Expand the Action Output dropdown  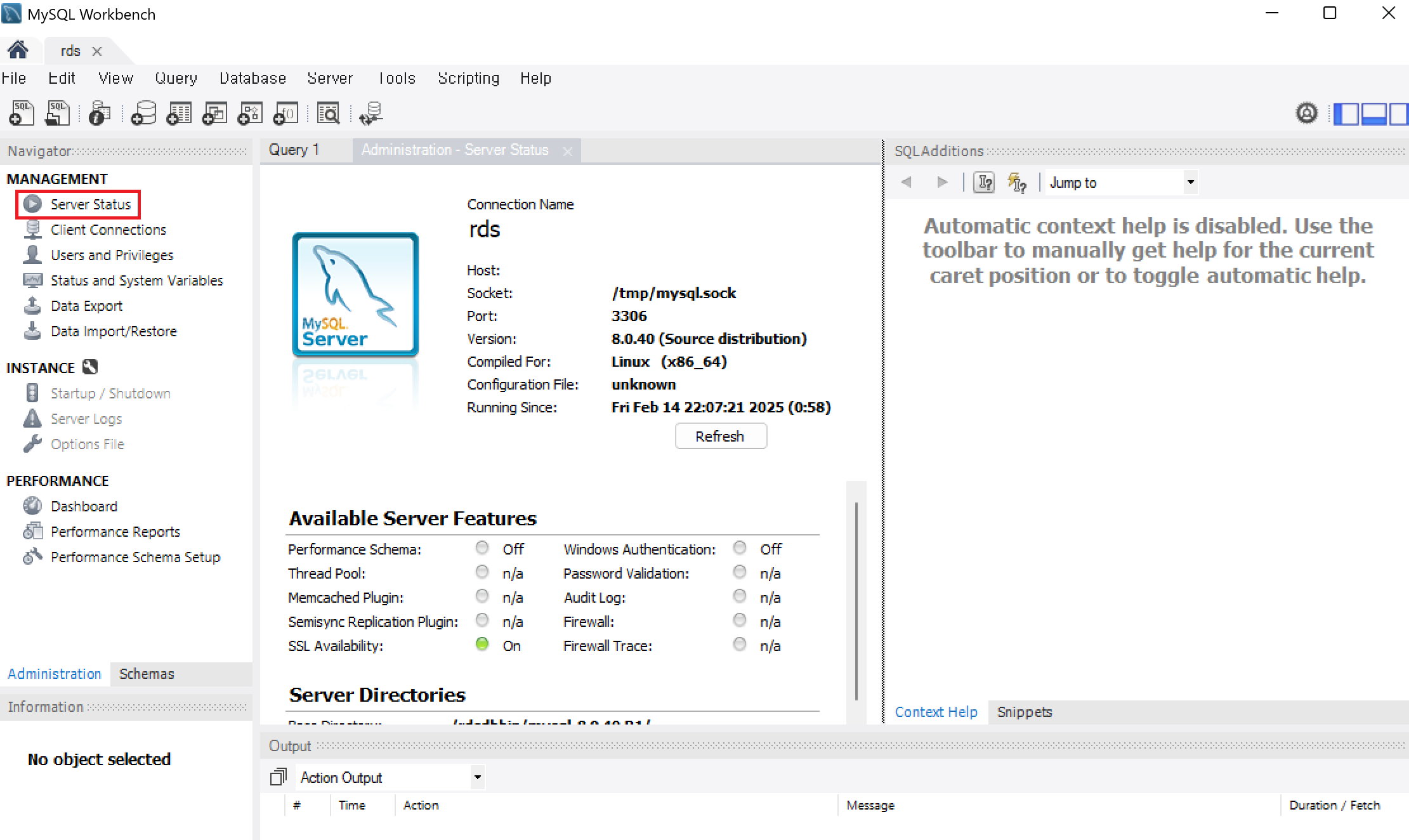[477, 777]
